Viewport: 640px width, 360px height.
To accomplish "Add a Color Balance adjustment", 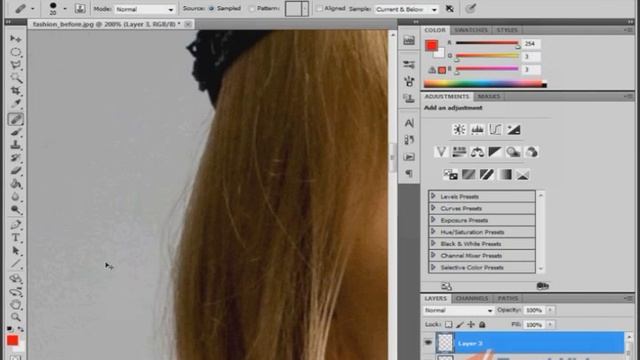I will (477, 152).
